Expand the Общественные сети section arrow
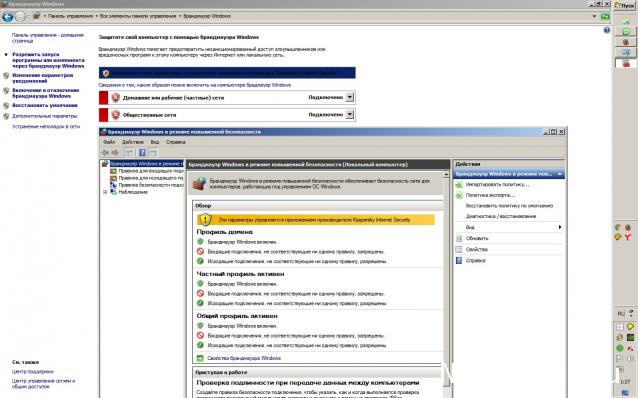Image resolution: width=638 pixels, height=398 pixels. coord(350,115)
